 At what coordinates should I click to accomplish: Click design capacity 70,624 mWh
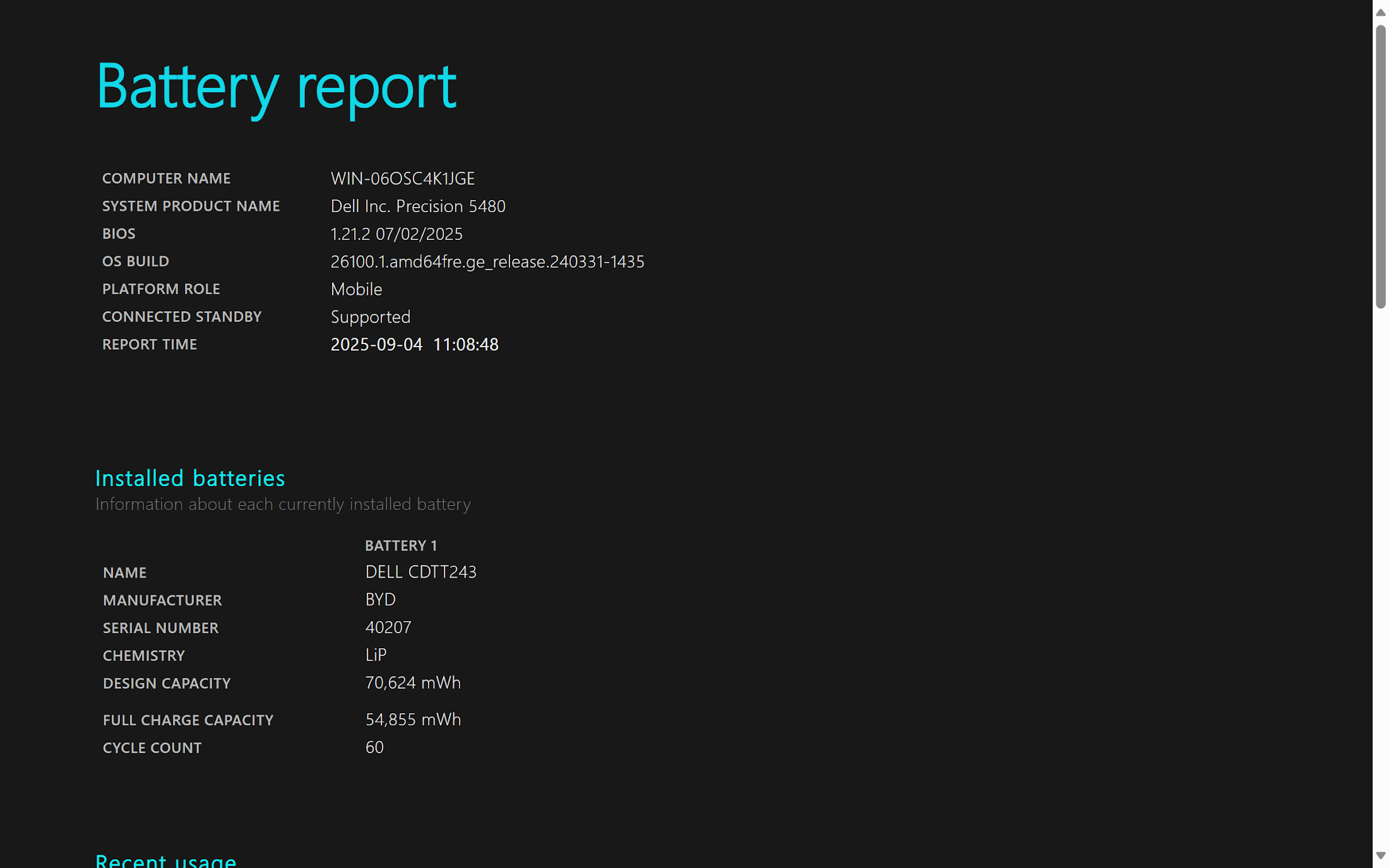point(413,684)
